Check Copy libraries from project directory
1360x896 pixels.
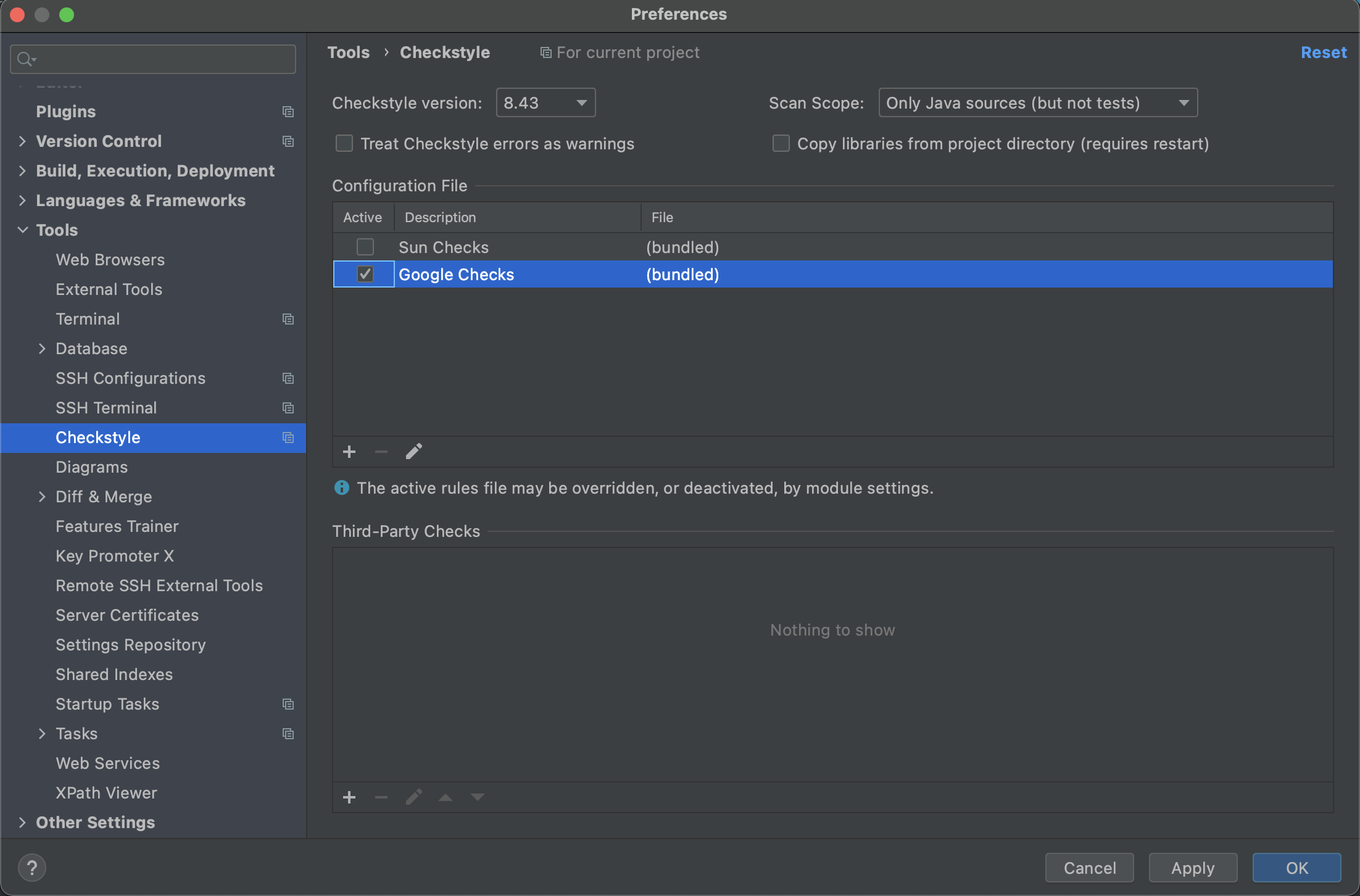click(781, 144)
